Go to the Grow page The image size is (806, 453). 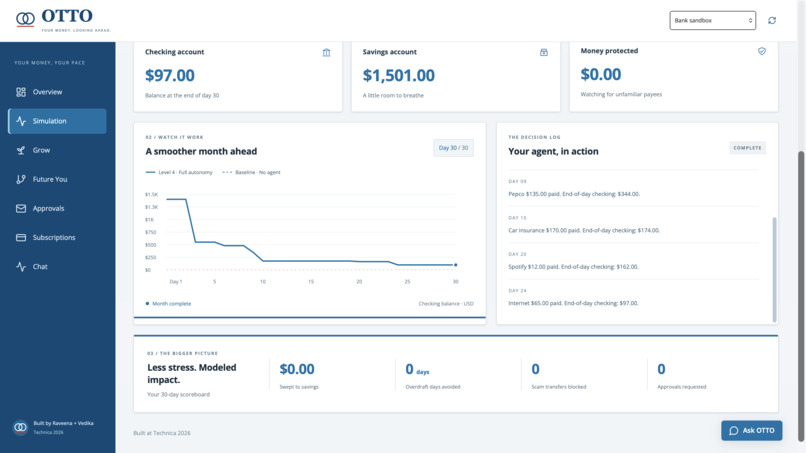(57, 150)
